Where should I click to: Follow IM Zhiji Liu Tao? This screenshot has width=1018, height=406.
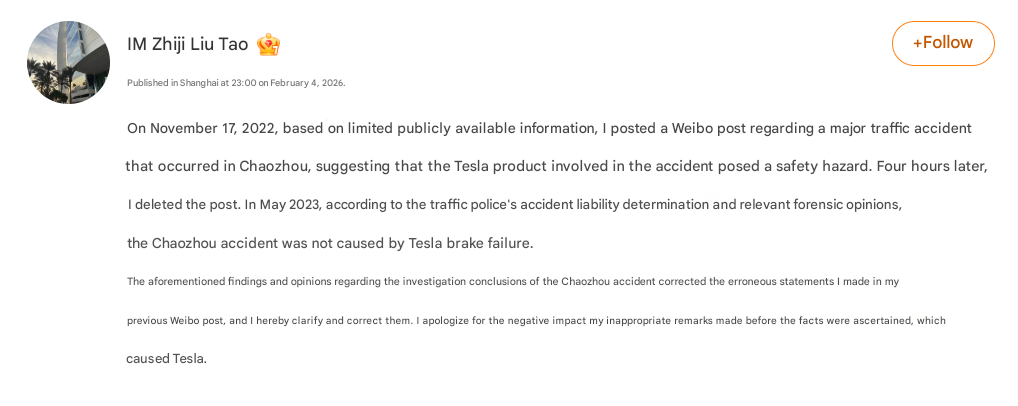click(942, 43)
